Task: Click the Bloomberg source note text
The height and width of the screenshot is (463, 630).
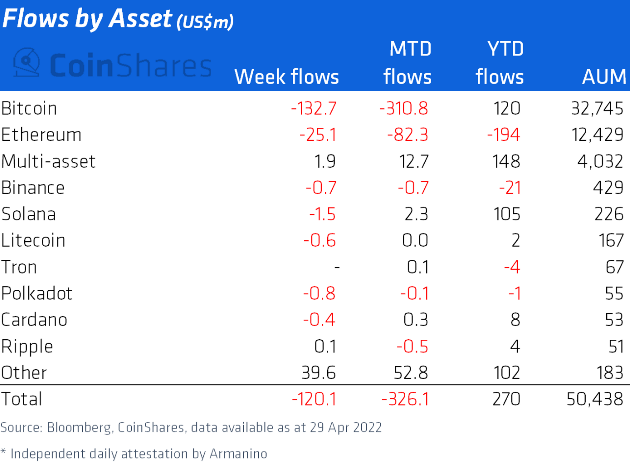Action: (x=191, y=427)
